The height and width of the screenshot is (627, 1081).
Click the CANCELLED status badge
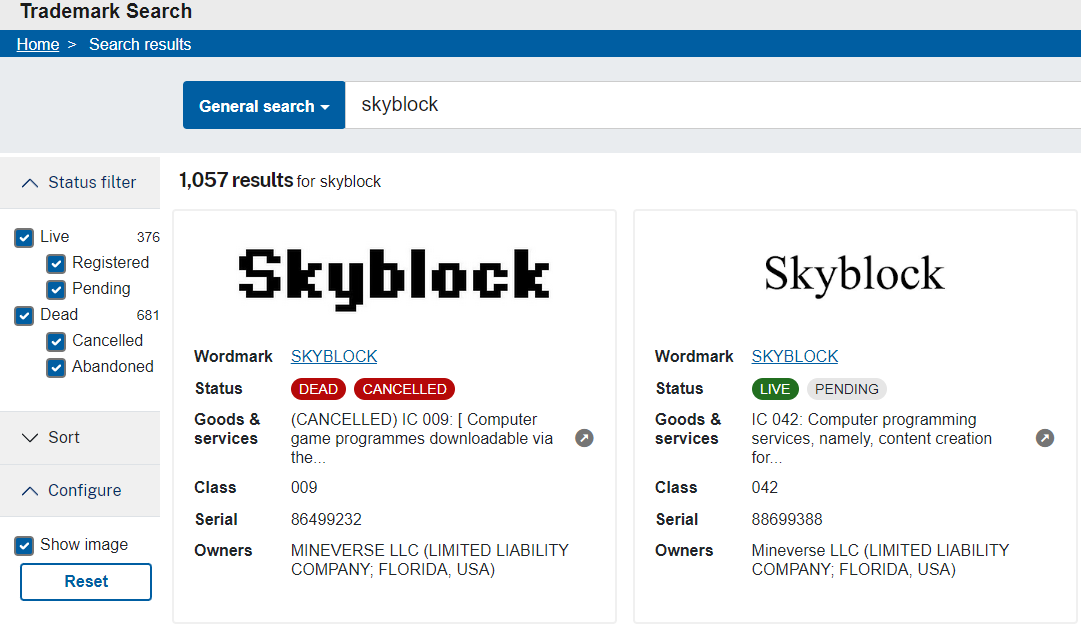point(405,389)
